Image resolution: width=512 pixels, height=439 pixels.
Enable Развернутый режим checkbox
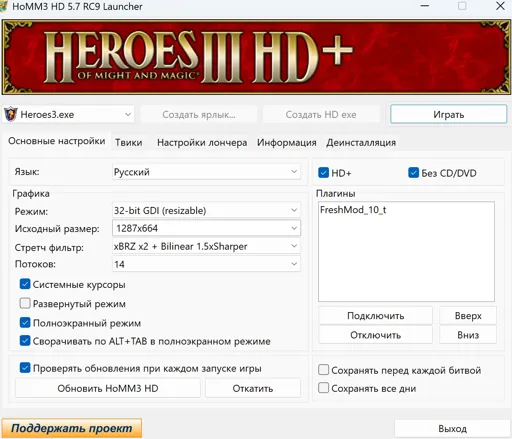point(25,303)
